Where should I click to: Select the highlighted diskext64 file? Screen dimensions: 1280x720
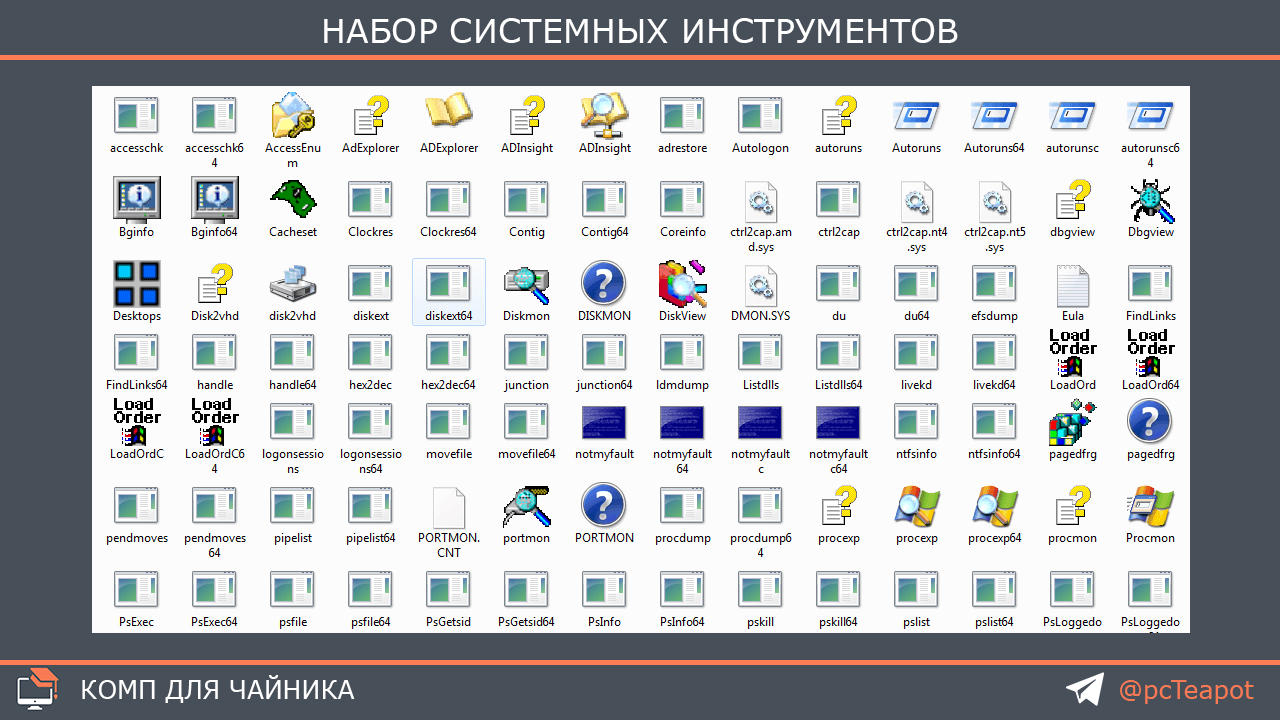pos(449,291)
